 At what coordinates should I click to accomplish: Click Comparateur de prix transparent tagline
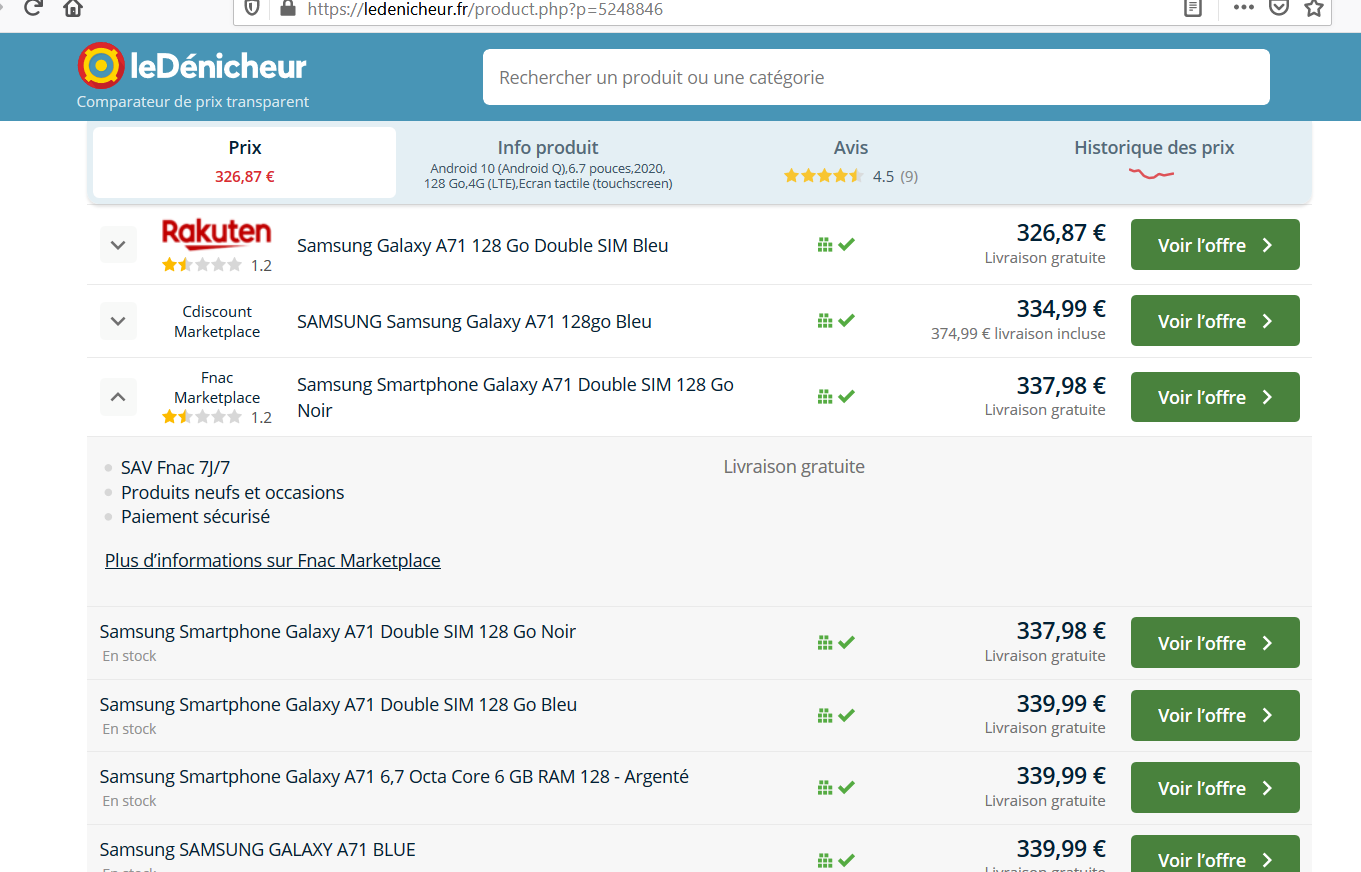(193, 102)
